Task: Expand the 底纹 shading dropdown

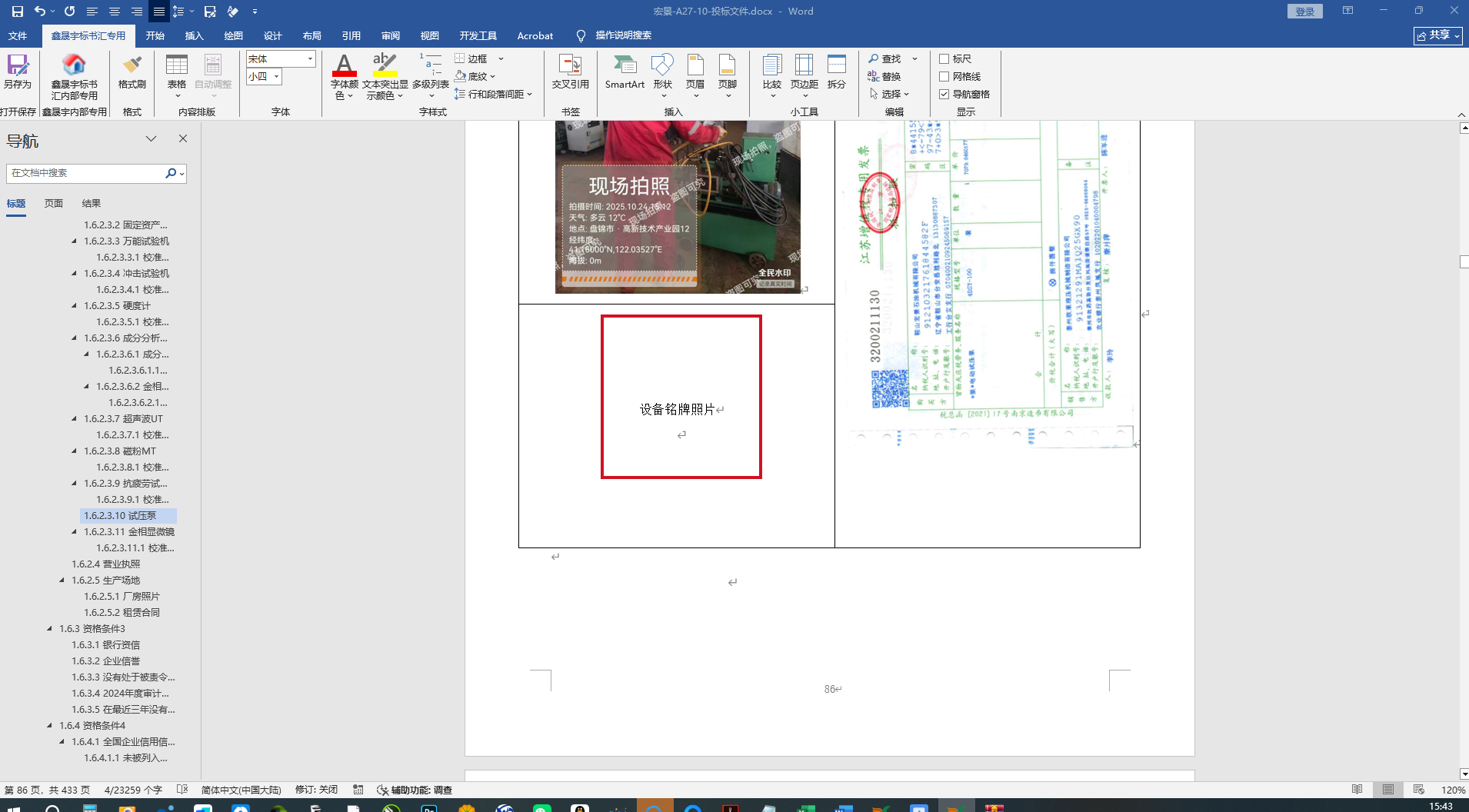Action: click(492, 76)
